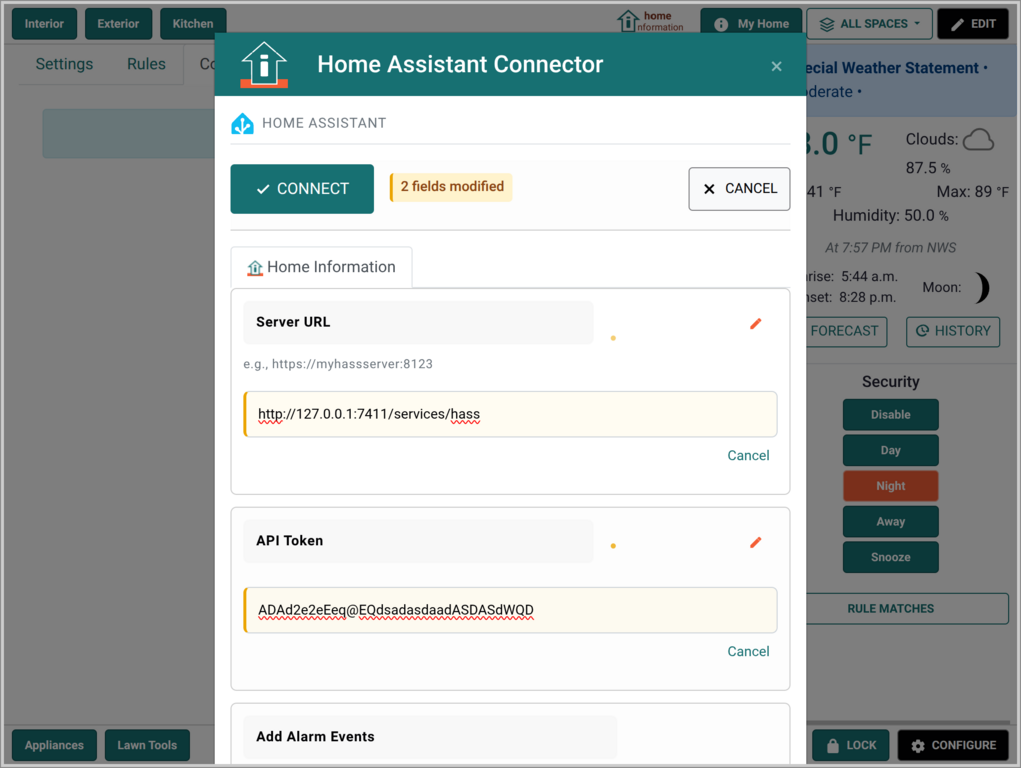Open the FORECAST button
Image resolution: width=1021 pixels, height=768 pixels.
click(846, 331)
